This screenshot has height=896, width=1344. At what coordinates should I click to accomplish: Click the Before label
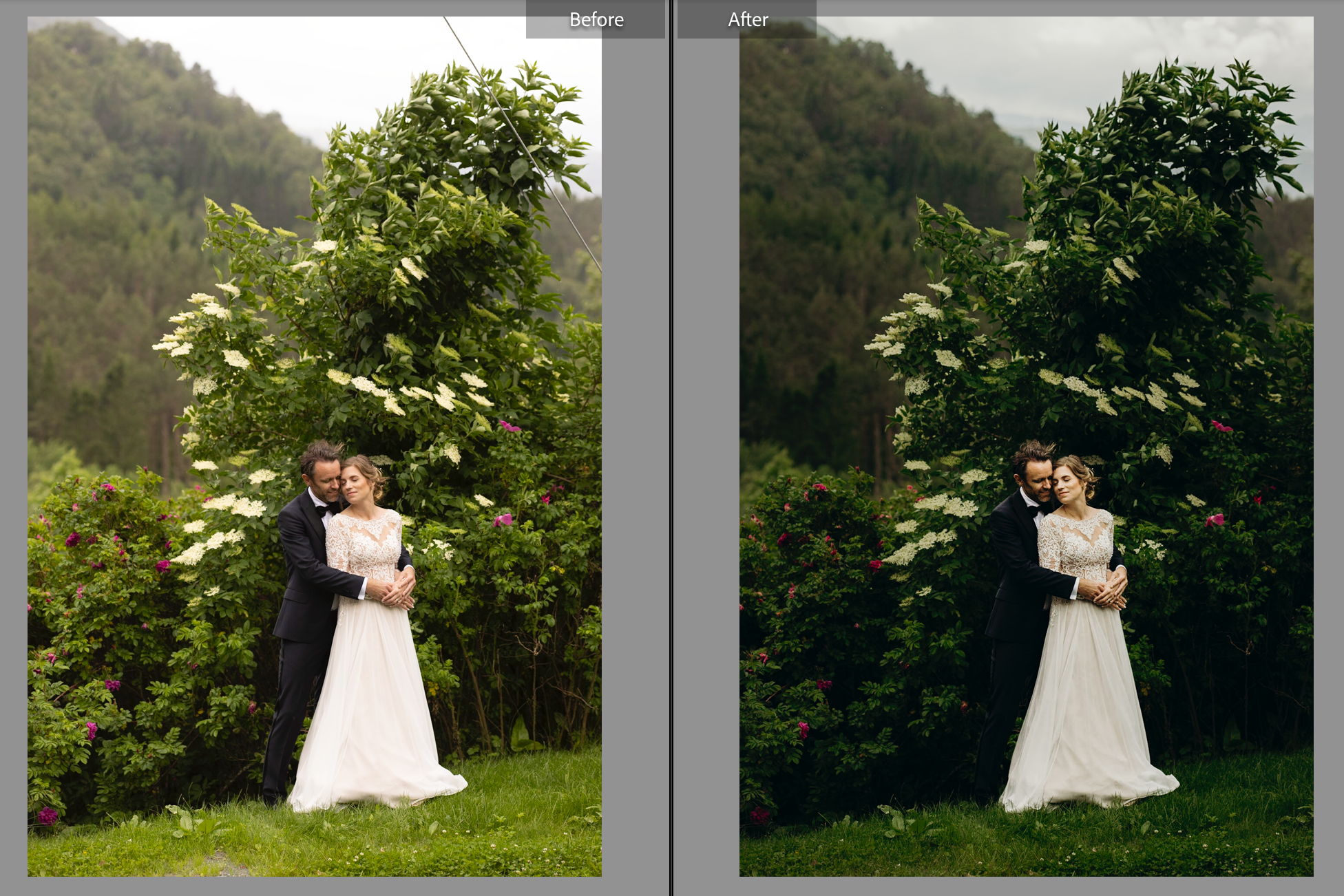[596, 20]
